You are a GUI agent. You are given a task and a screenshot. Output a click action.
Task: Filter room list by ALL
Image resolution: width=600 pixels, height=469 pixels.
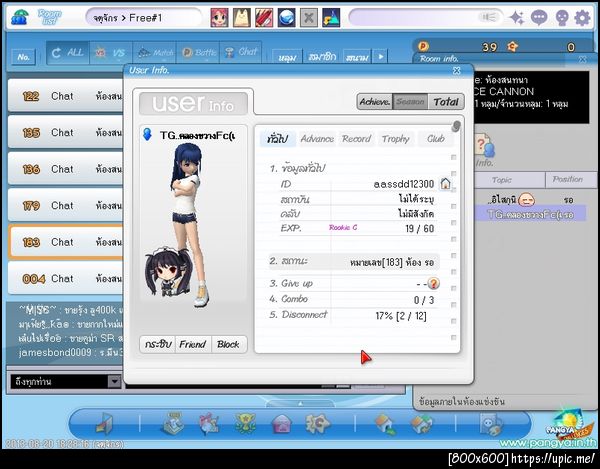(x=68, y=52)
